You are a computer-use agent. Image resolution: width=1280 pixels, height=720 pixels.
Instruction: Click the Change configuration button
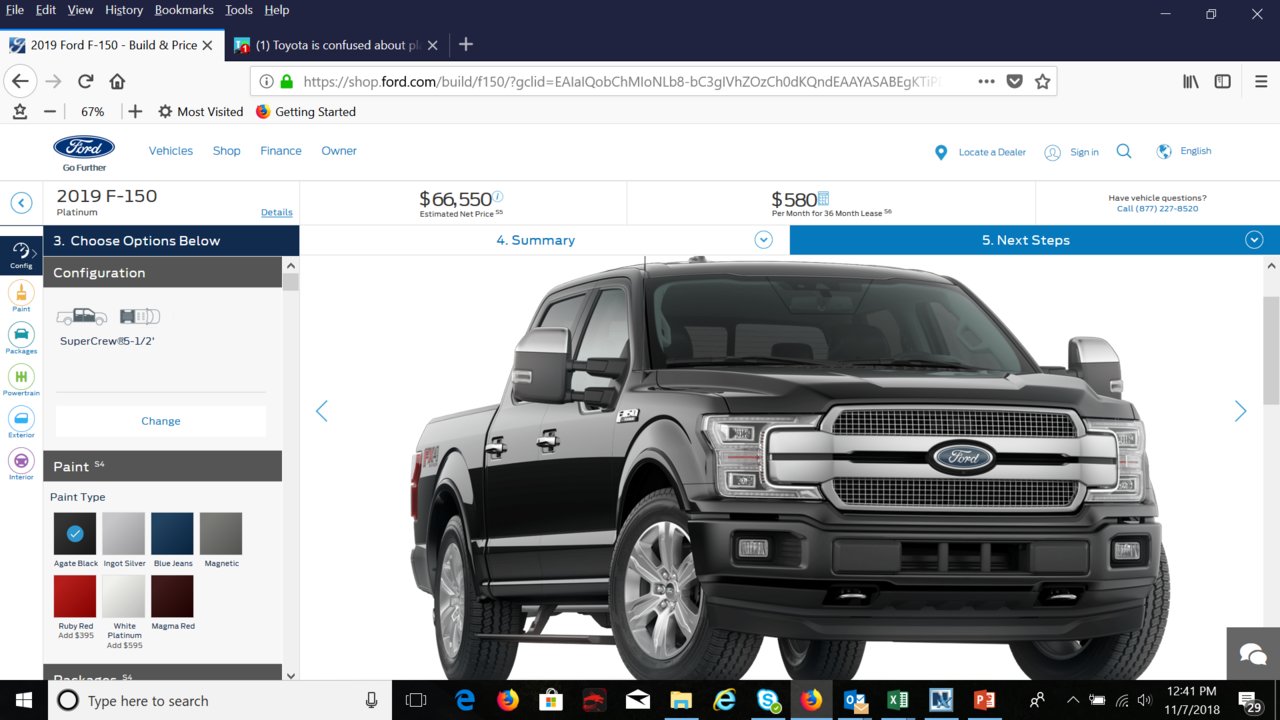coord(161,421)
